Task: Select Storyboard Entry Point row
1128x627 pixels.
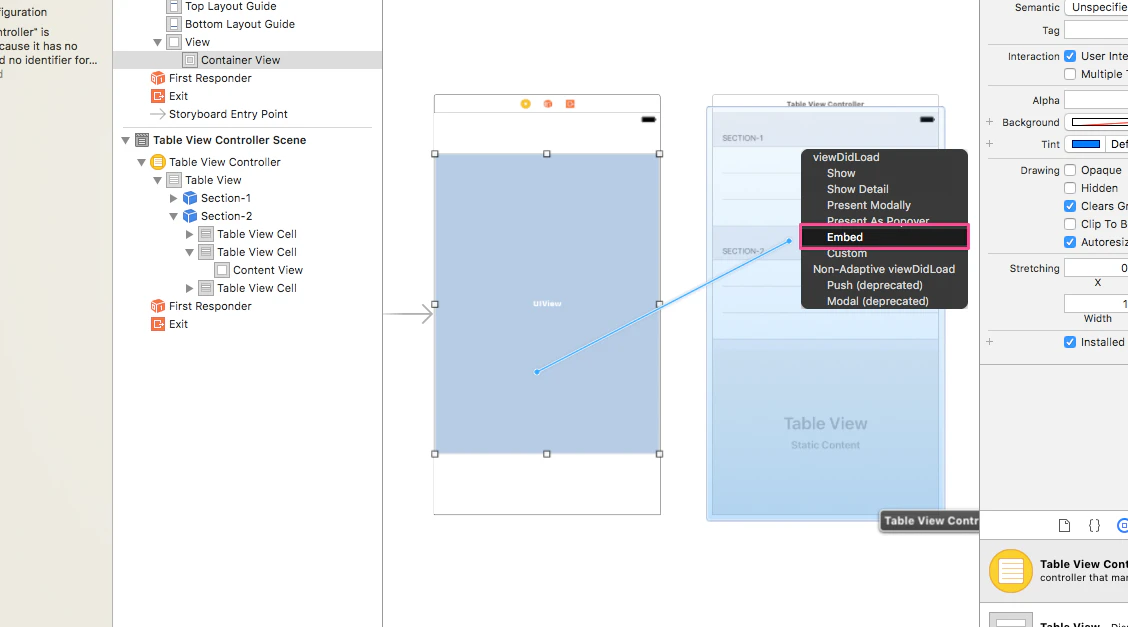Action: coord(228,114)
